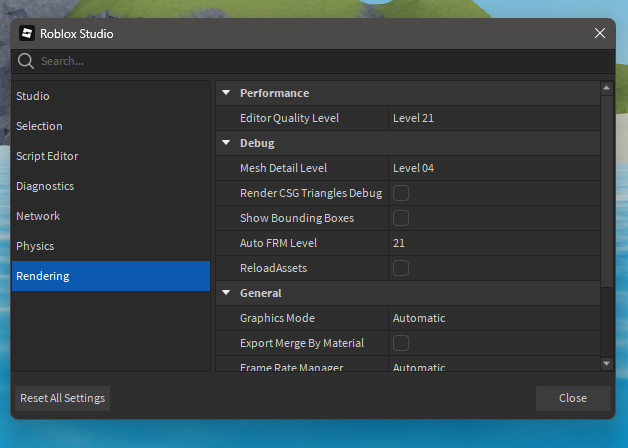Viewport: 628px width, 448px height.
Task: Open Graphics Mode dropdown value
Action: [494, 318]
